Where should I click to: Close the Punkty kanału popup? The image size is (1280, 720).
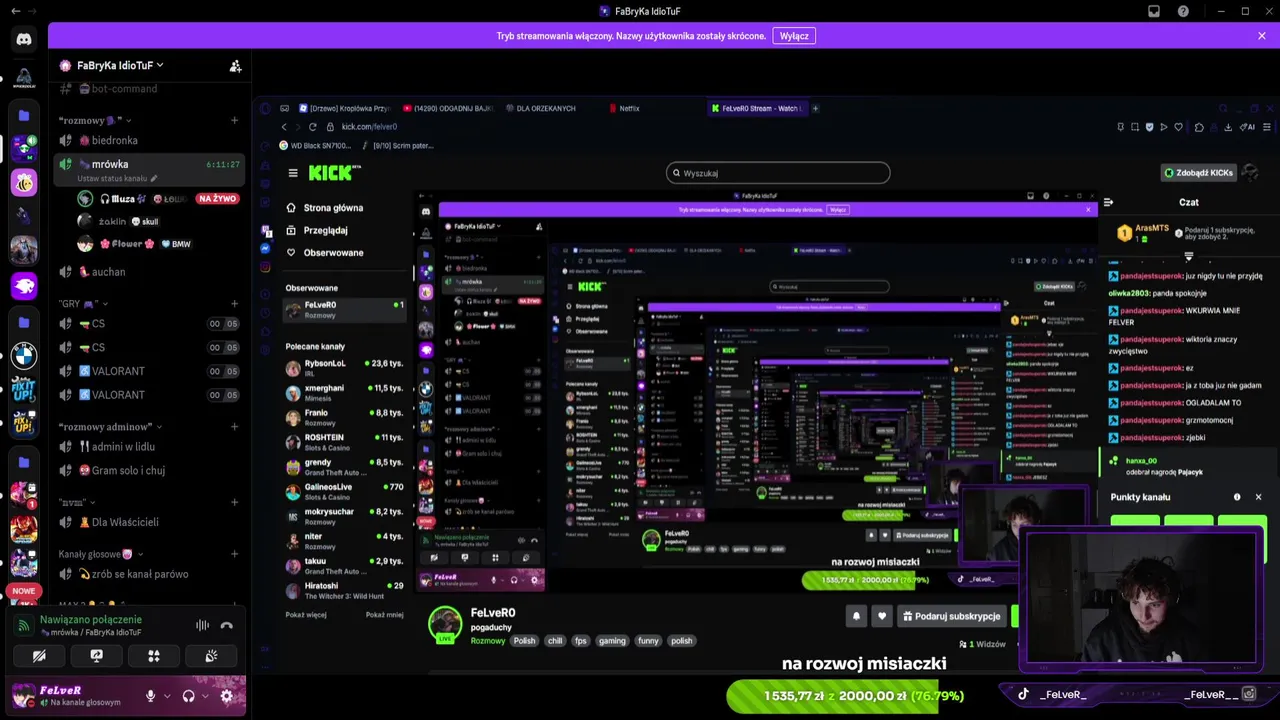point(1258,497)
